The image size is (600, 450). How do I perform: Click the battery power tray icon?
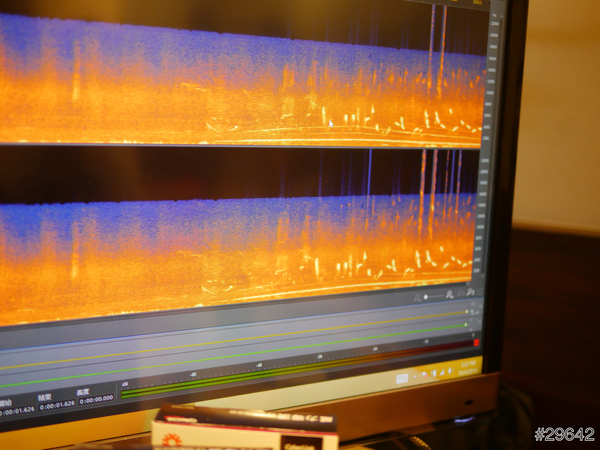[434, 373]
